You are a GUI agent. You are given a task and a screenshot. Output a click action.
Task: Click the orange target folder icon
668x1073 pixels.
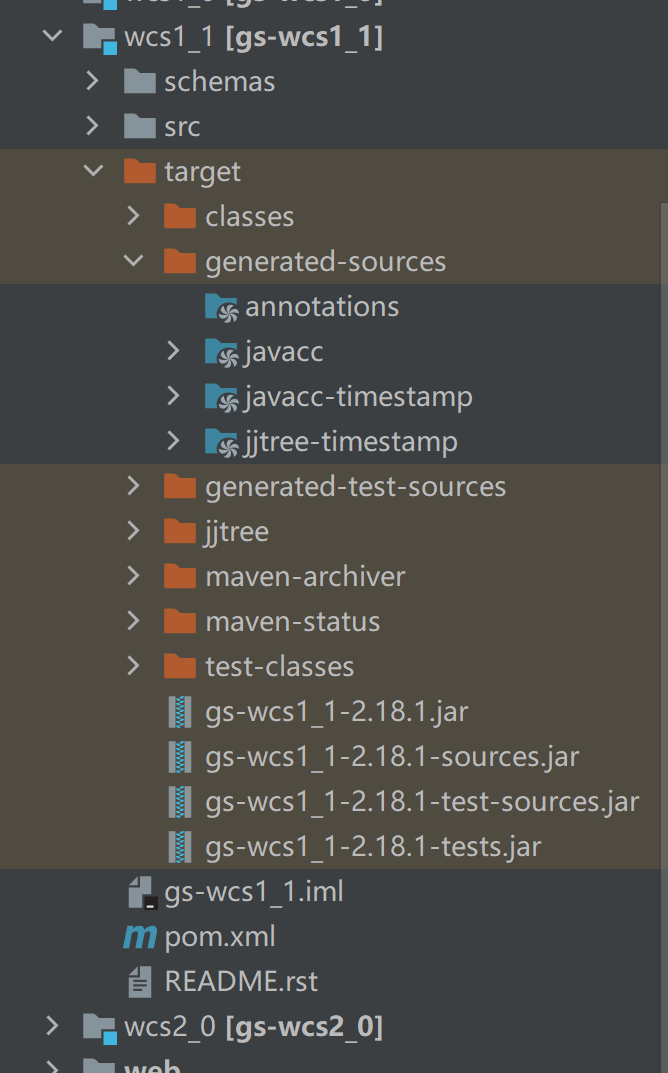tap(140, 172)
